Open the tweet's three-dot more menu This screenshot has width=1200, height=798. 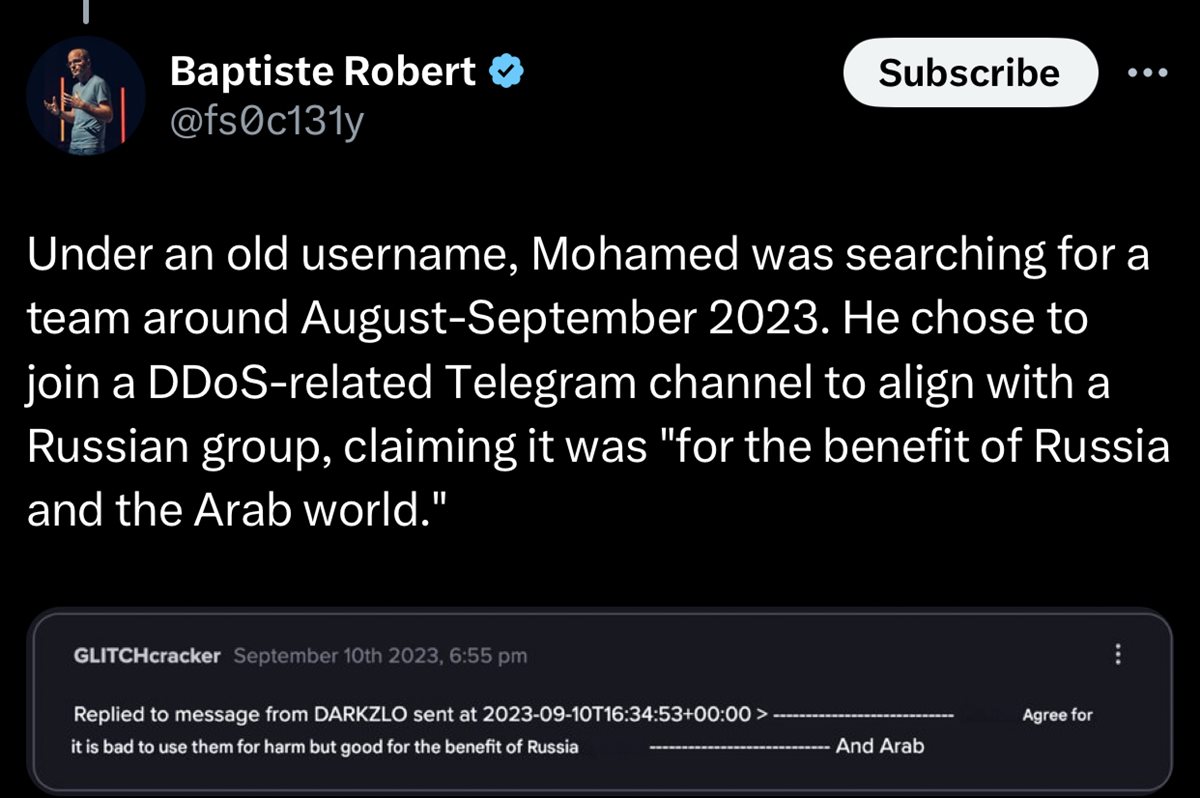click(x=1146, y=72)
